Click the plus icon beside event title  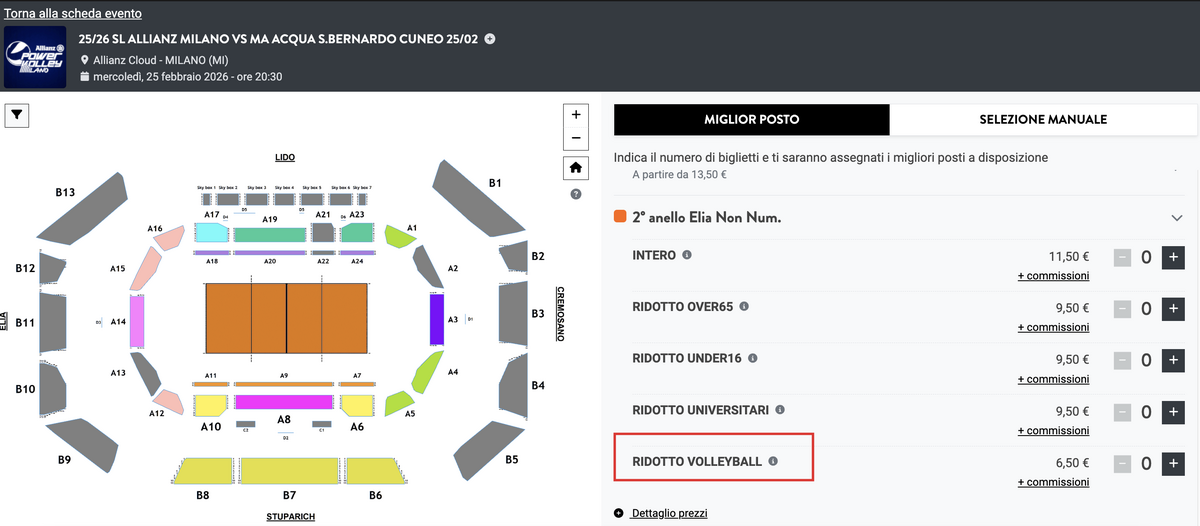[490, 39]
